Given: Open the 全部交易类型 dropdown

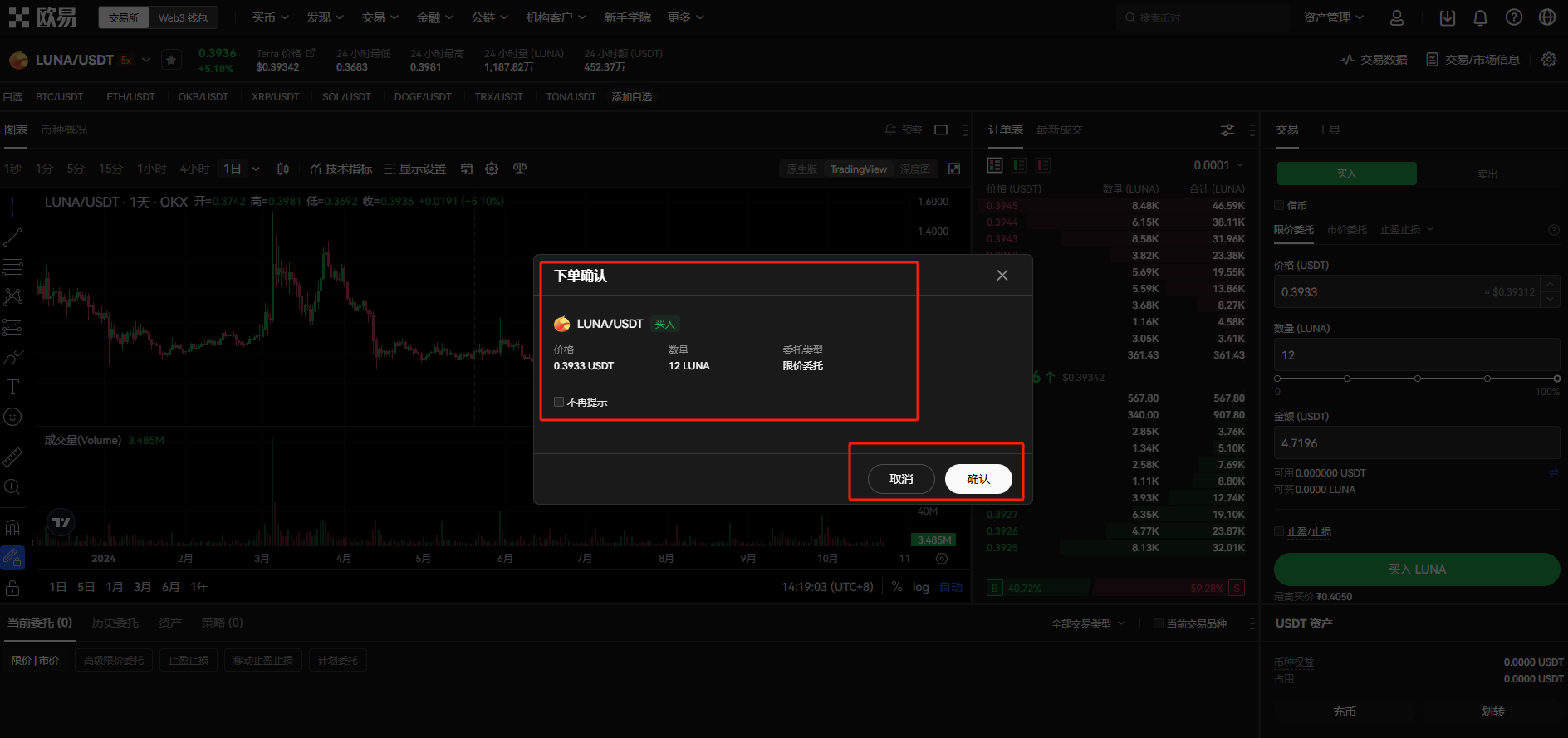Looking at the screenshot, I should 1088,623.
